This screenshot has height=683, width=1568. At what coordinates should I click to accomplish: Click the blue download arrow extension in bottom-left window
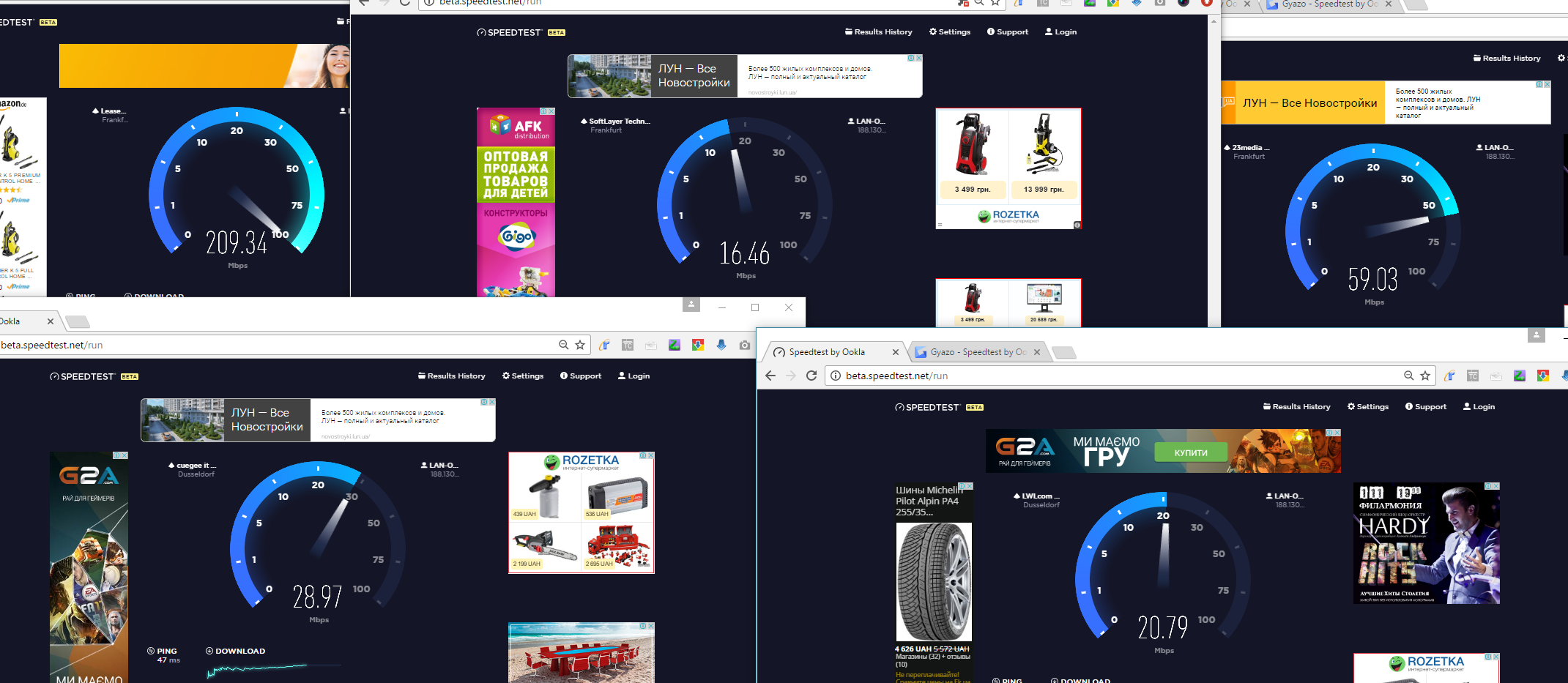pyautogui.click(x=721, y=345)
